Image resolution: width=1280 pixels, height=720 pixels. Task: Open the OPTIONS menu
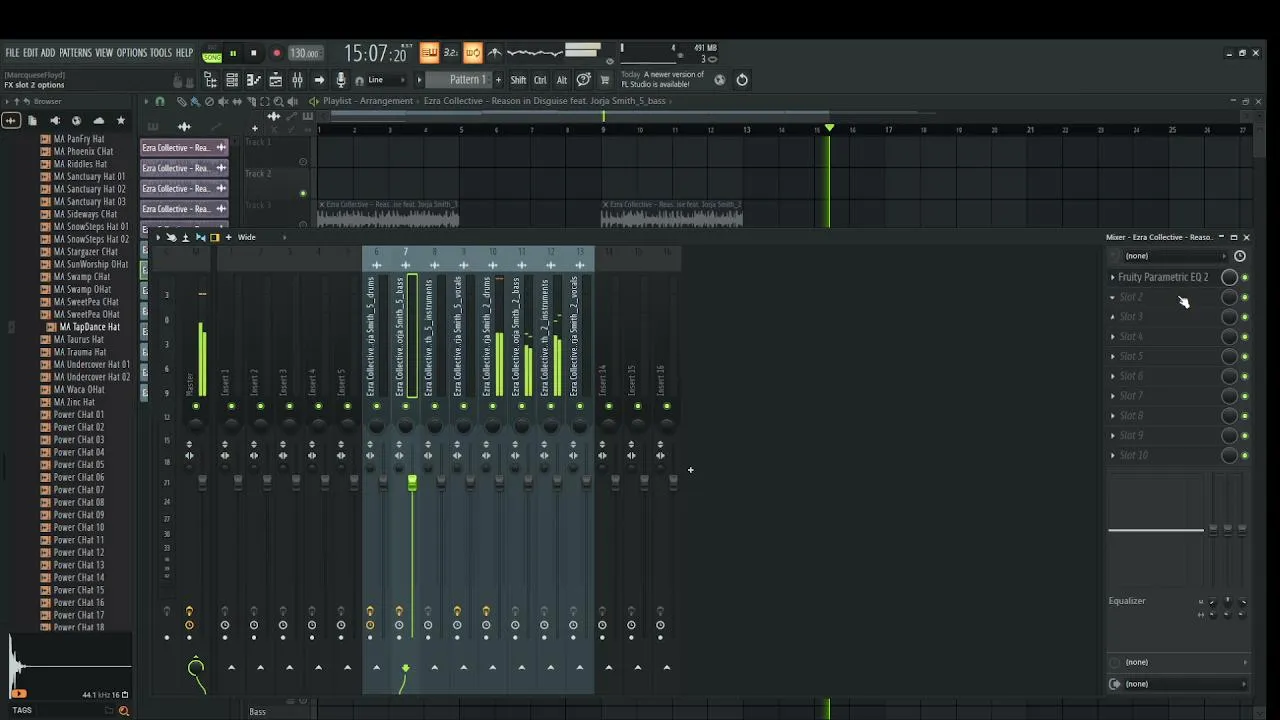131,53
